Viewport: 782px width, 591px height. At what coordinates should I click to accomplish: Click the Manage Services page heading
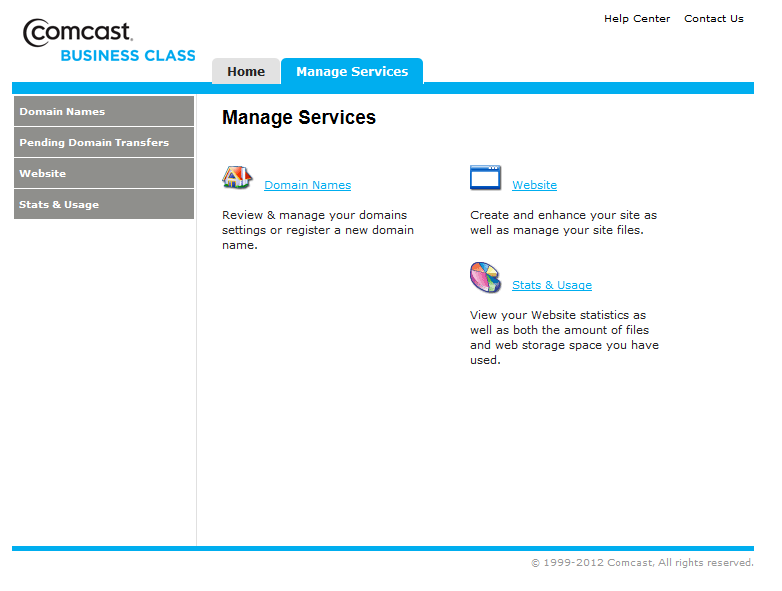coord(299,118)
